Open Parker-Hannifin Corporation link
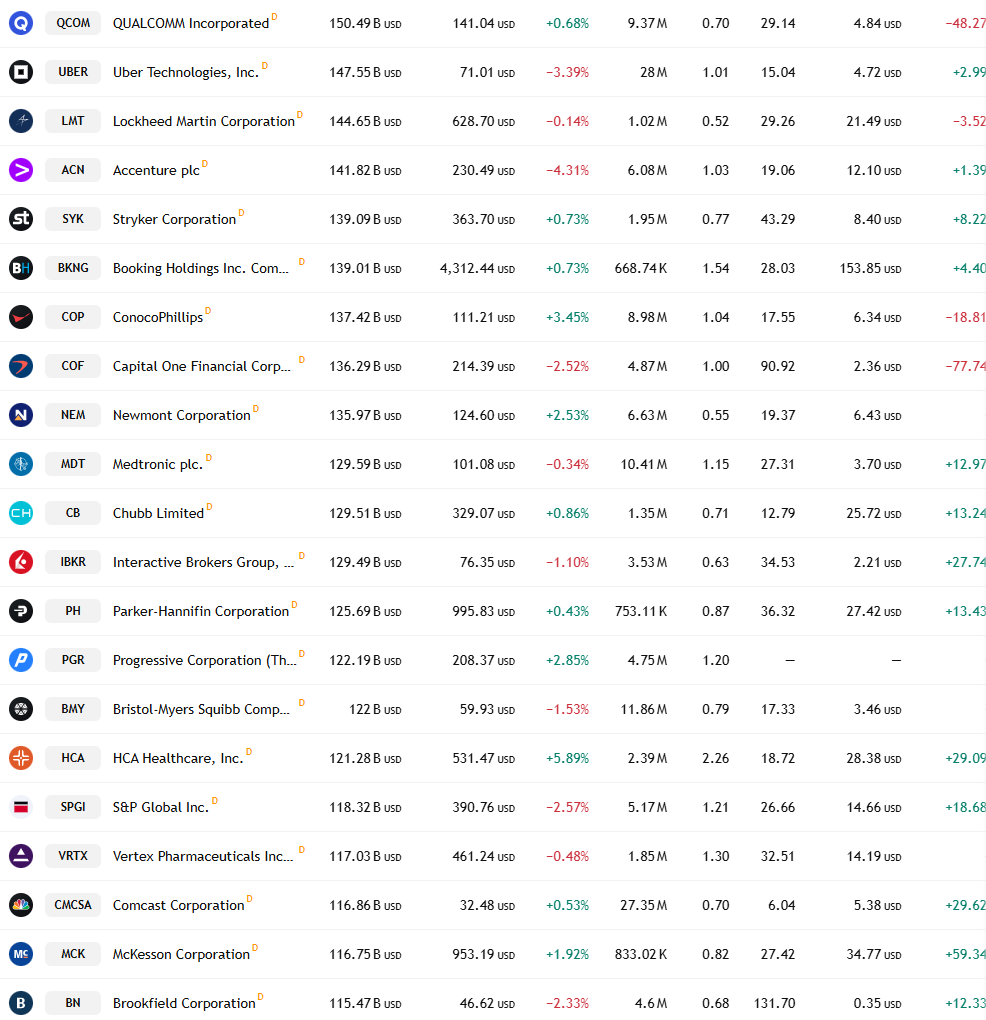986x1020 pixels. click(x=201, y=611)
